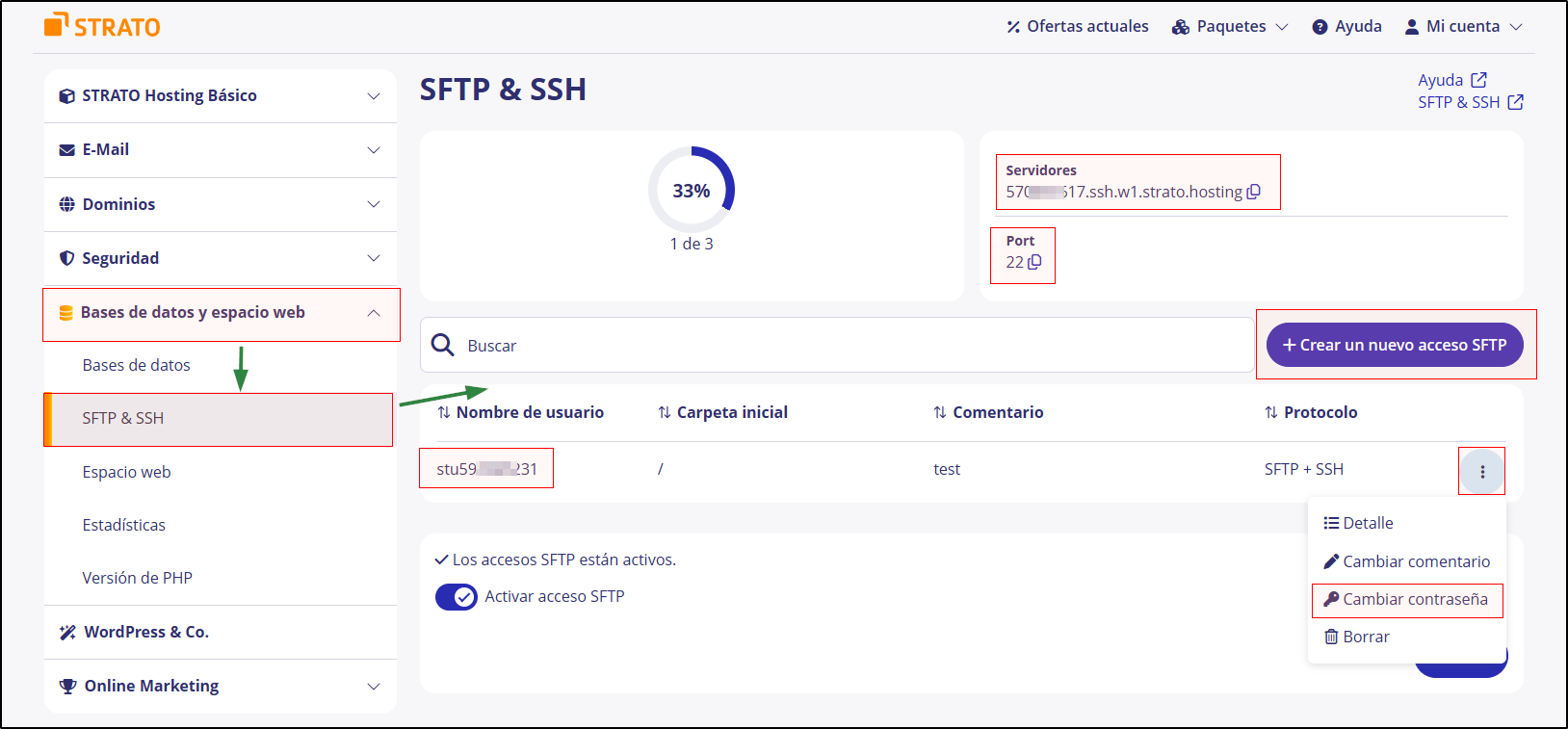Screen dimensions: 1568x729
Task: Expand the Seguridad section
Action: tap(221, 258)
